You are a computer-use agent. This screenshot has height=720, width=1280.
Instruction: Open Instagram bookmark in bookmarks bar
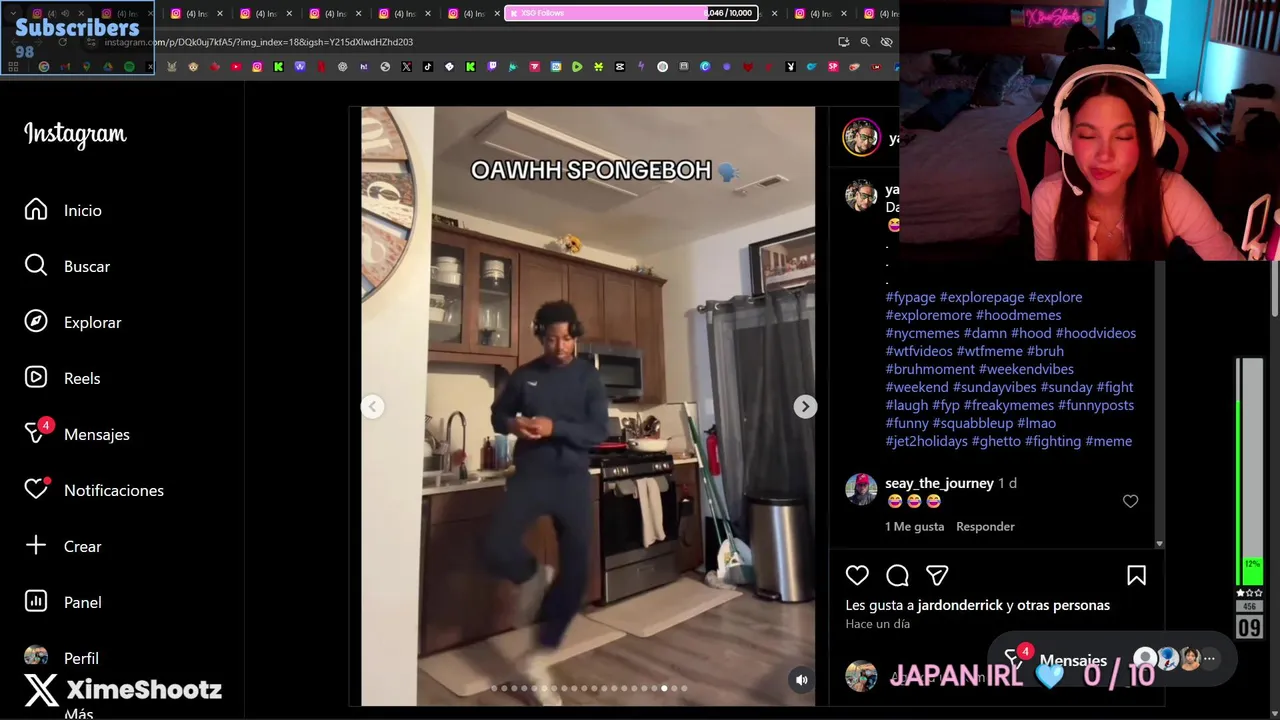point(257,67)
